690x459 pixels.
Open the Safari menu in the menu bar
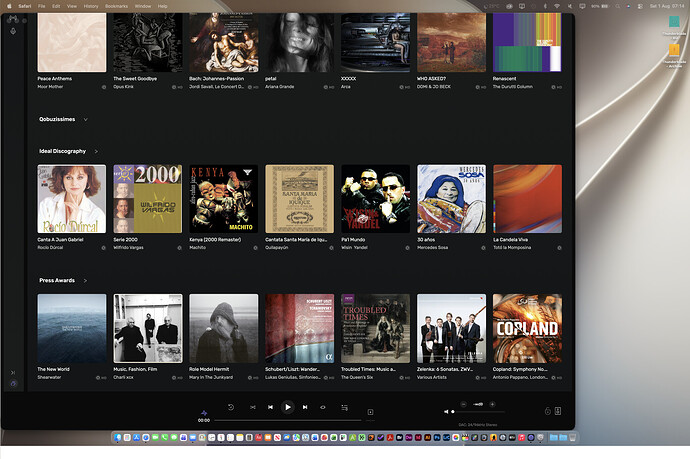tap(24, 6)
